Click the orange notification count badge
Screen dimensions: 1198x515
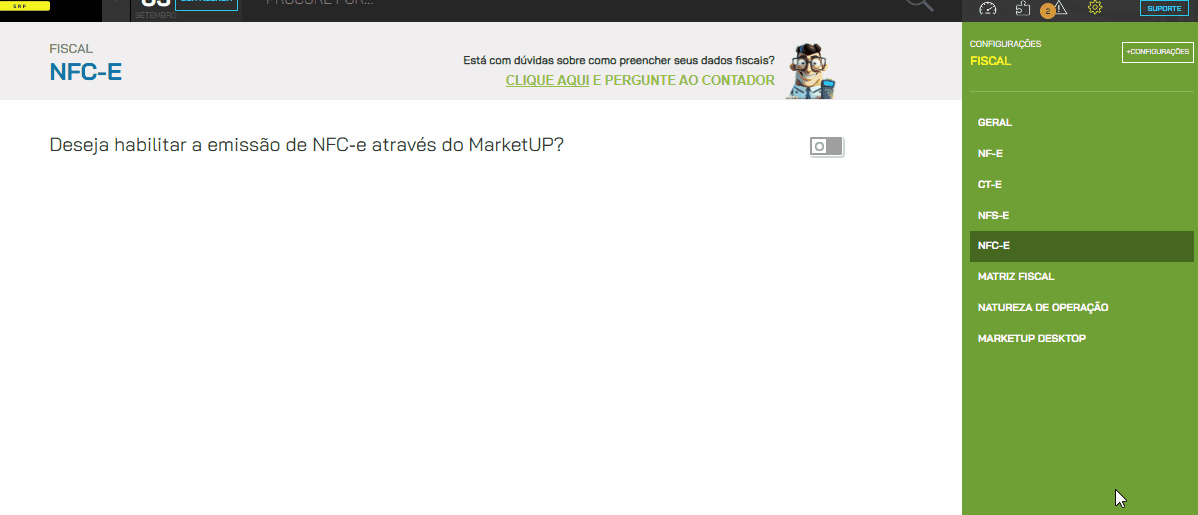tap(1047, 11)
